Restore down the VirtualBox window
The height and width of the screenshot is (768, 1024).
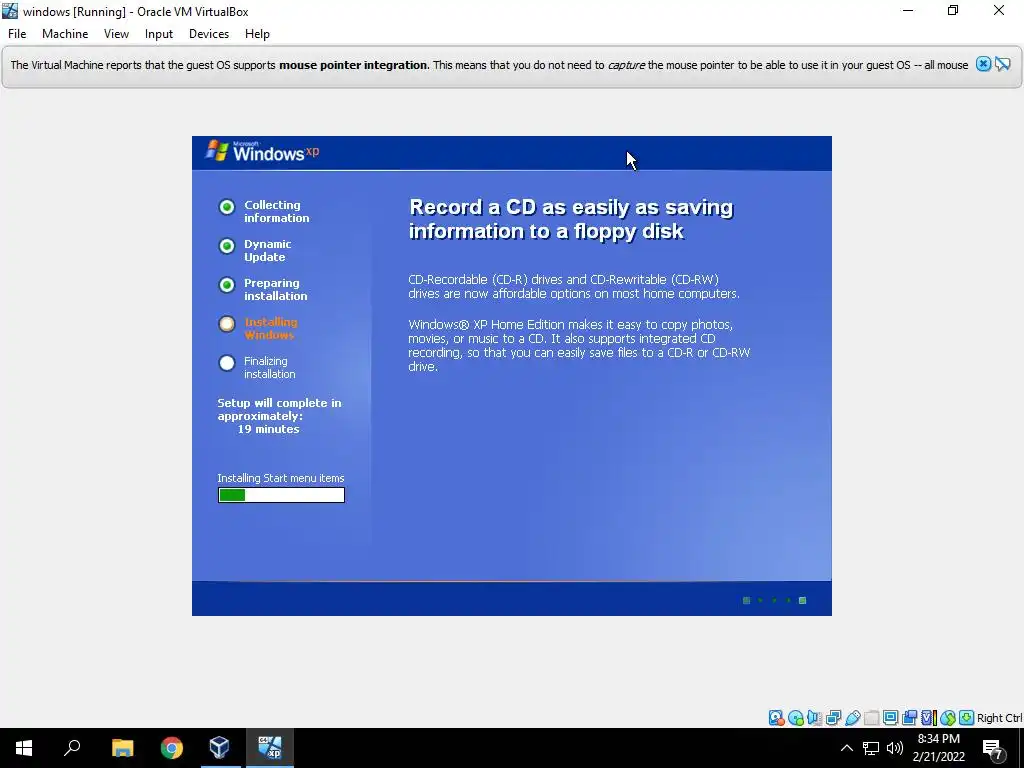[953, 11]
